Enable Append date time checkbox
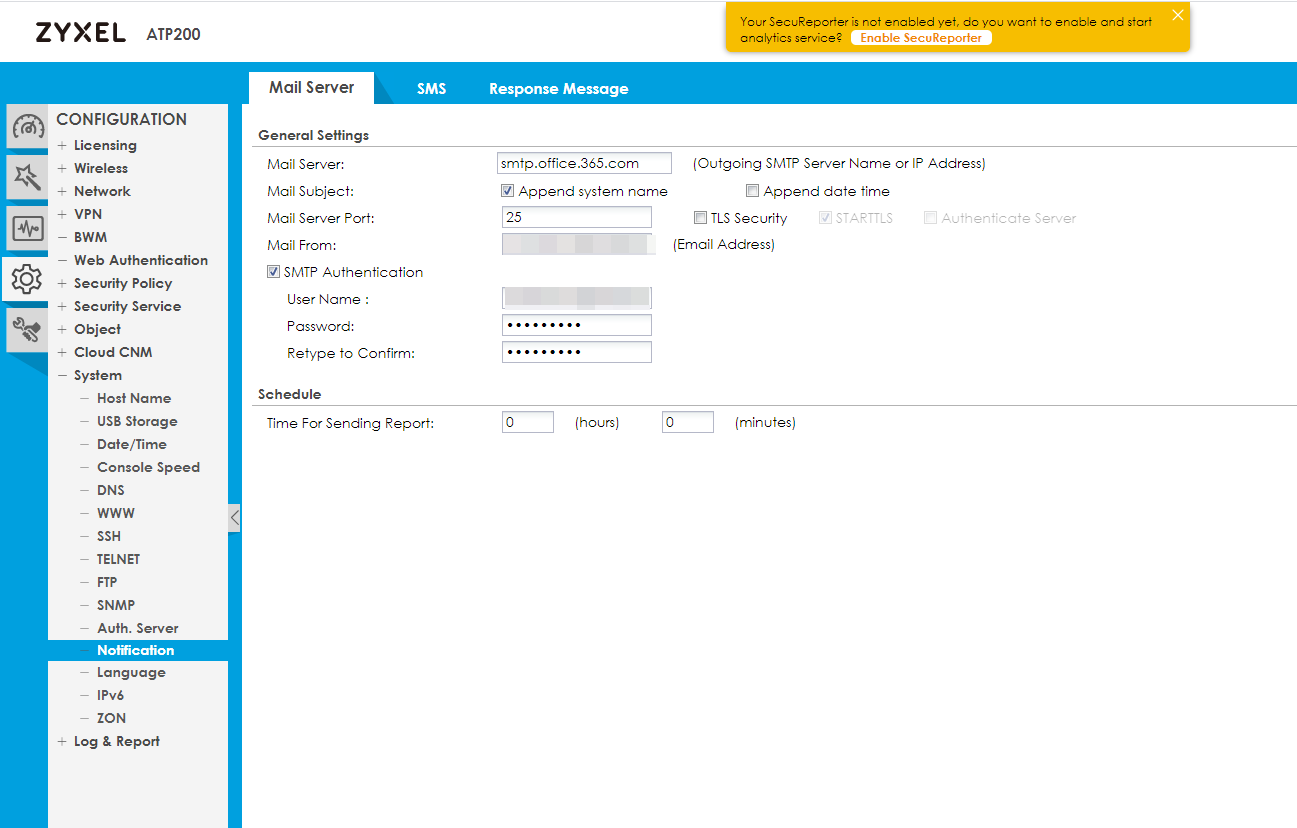Viewport: 1297px width, 828px height. pyautogui.click(x=753, y=191)
